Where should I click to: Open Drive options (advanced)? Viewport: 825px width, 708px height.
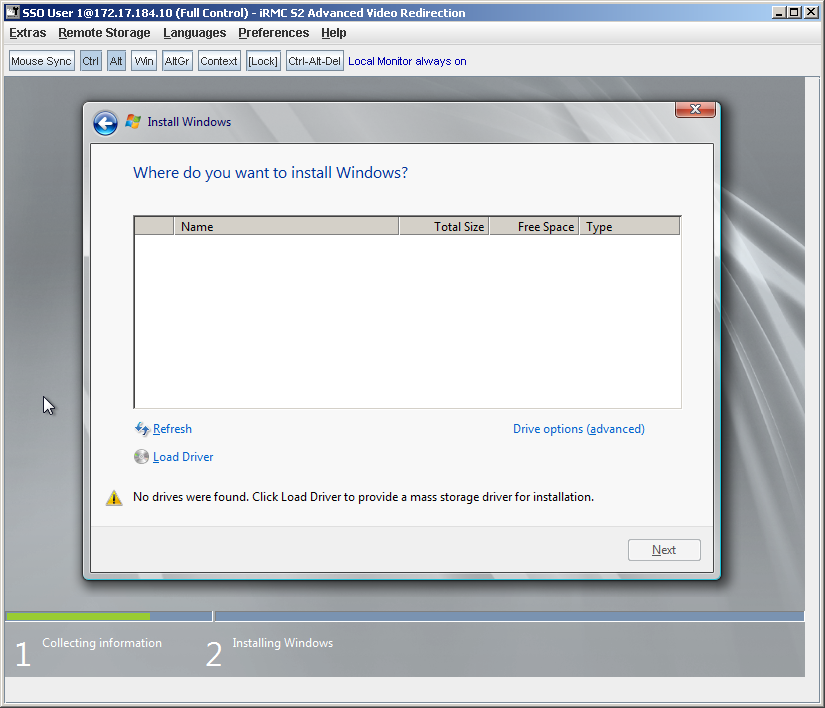tap(579, 429)
